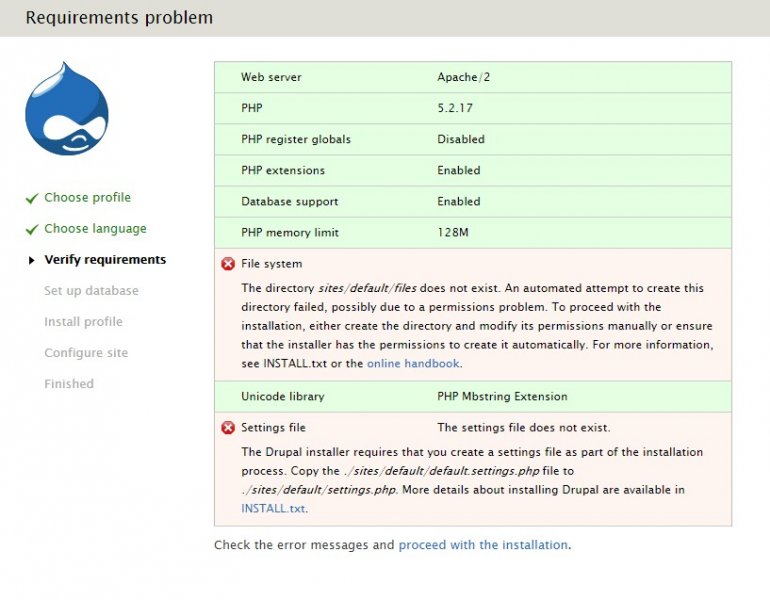Viewport: 770px width, 600px height.
Task: Click the red error icon for File system
Action: pos(228,264)
